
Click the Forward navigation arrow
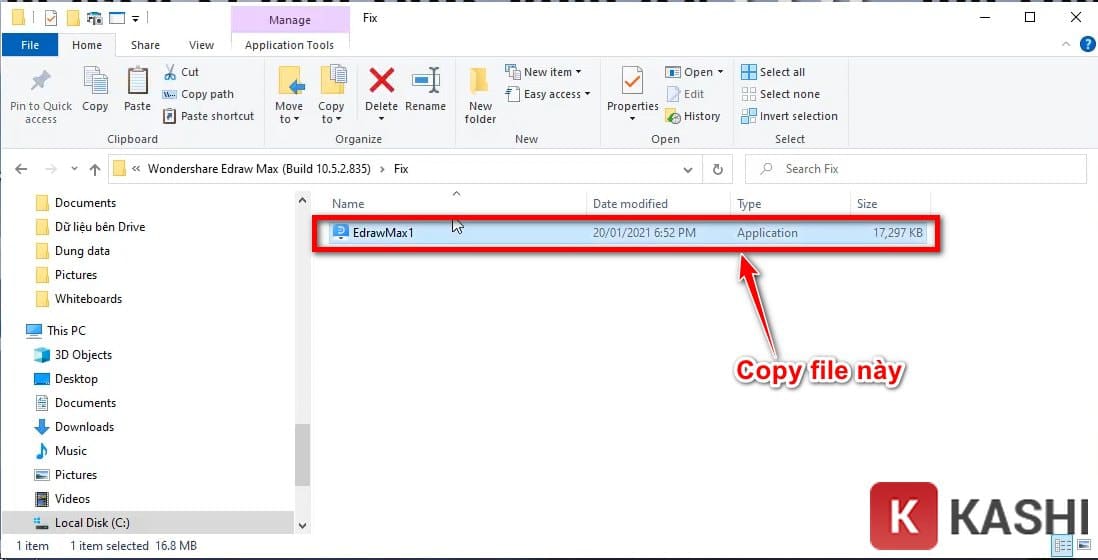pyautogui.click(x=50, y=169)
